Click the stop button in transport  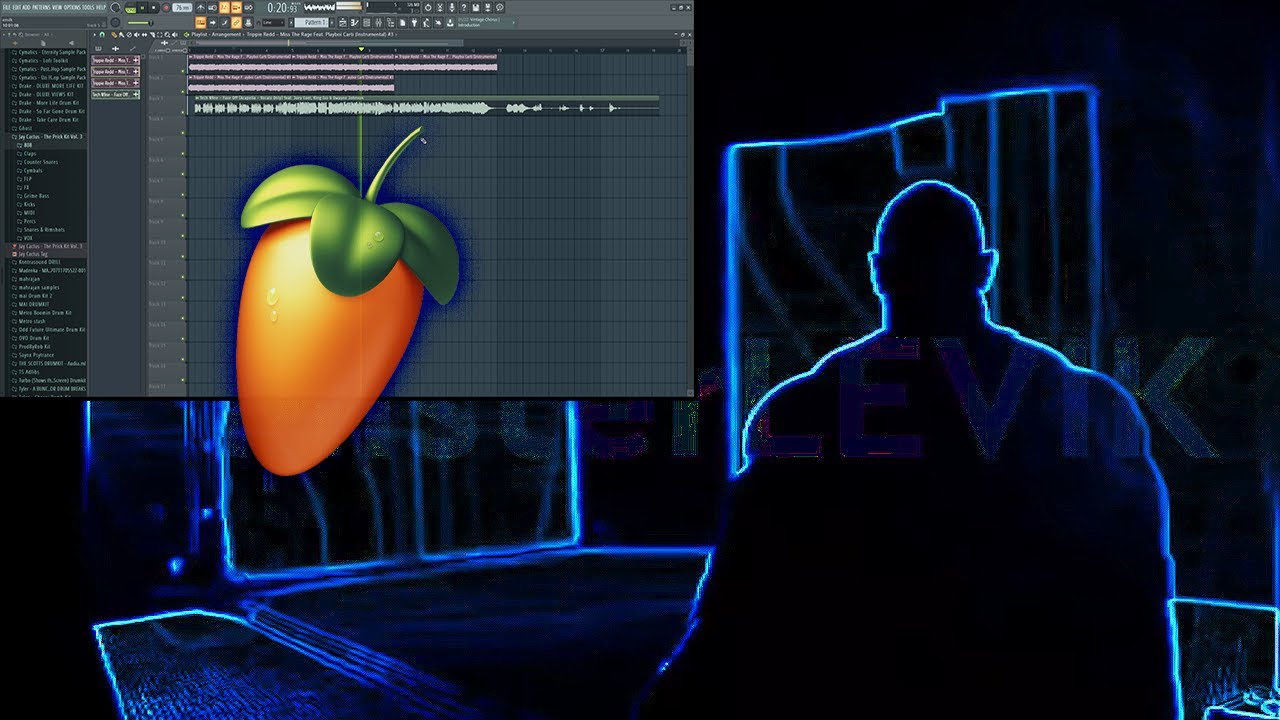pyautogui.click(x=153, y=8)
